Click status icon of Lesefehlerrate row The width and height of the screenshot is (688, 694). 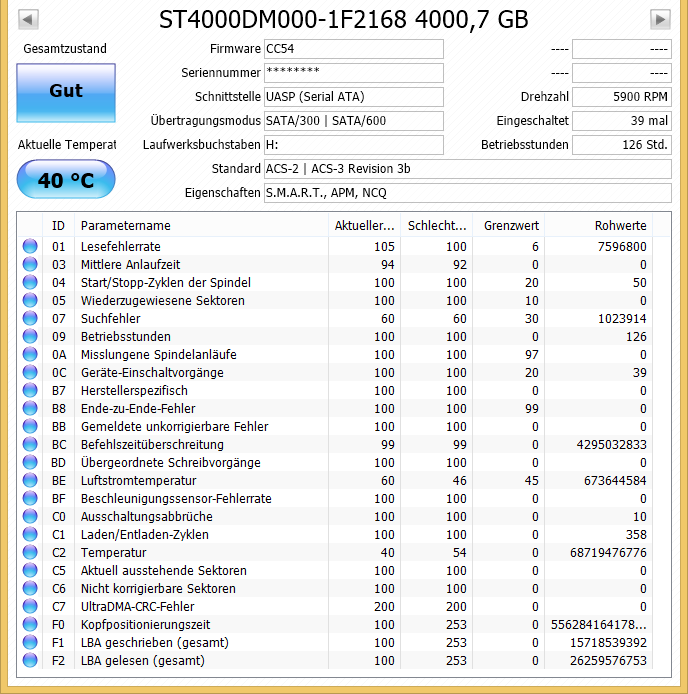(30, 246)
